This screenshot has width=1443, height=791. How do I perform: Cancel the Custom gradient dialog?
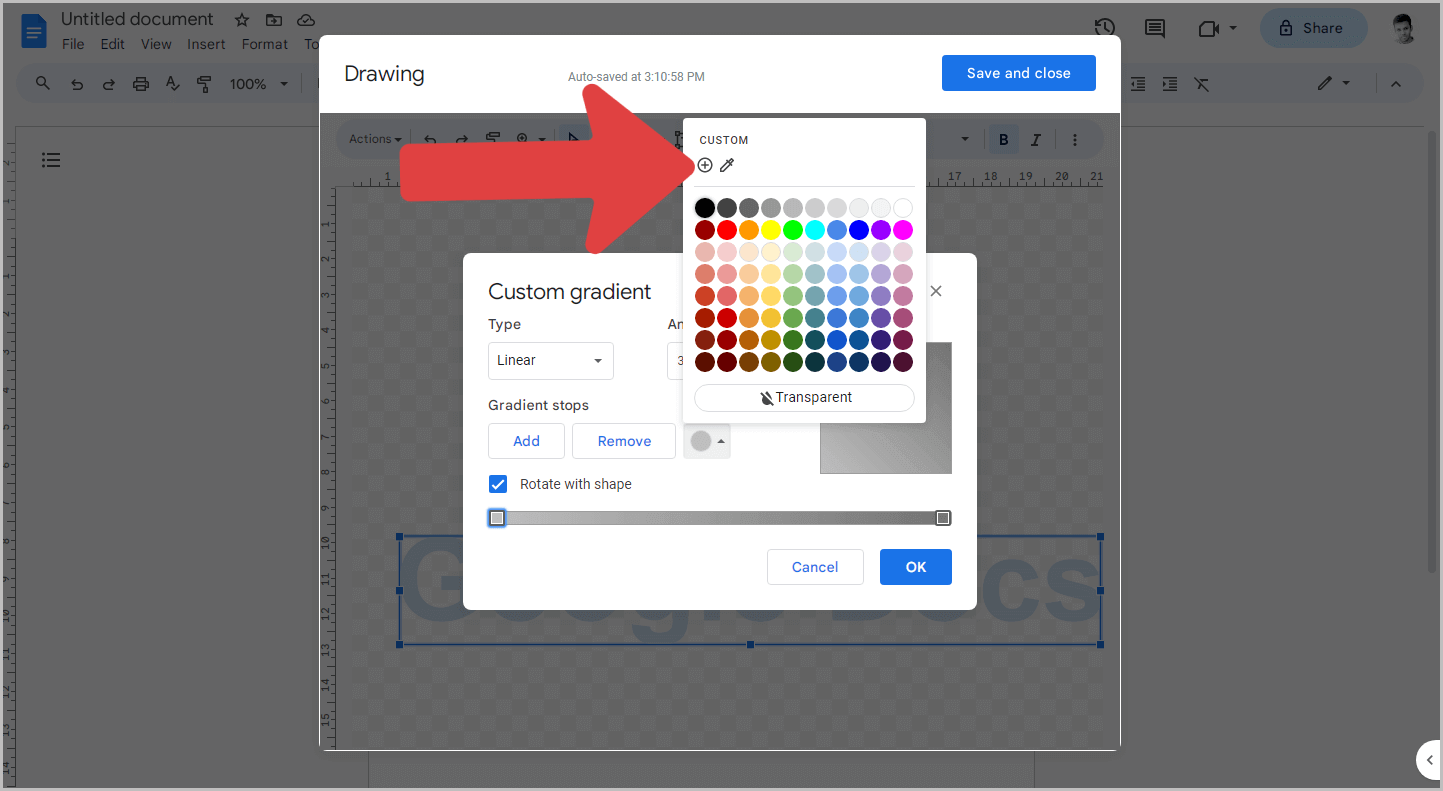click(815, 567)
